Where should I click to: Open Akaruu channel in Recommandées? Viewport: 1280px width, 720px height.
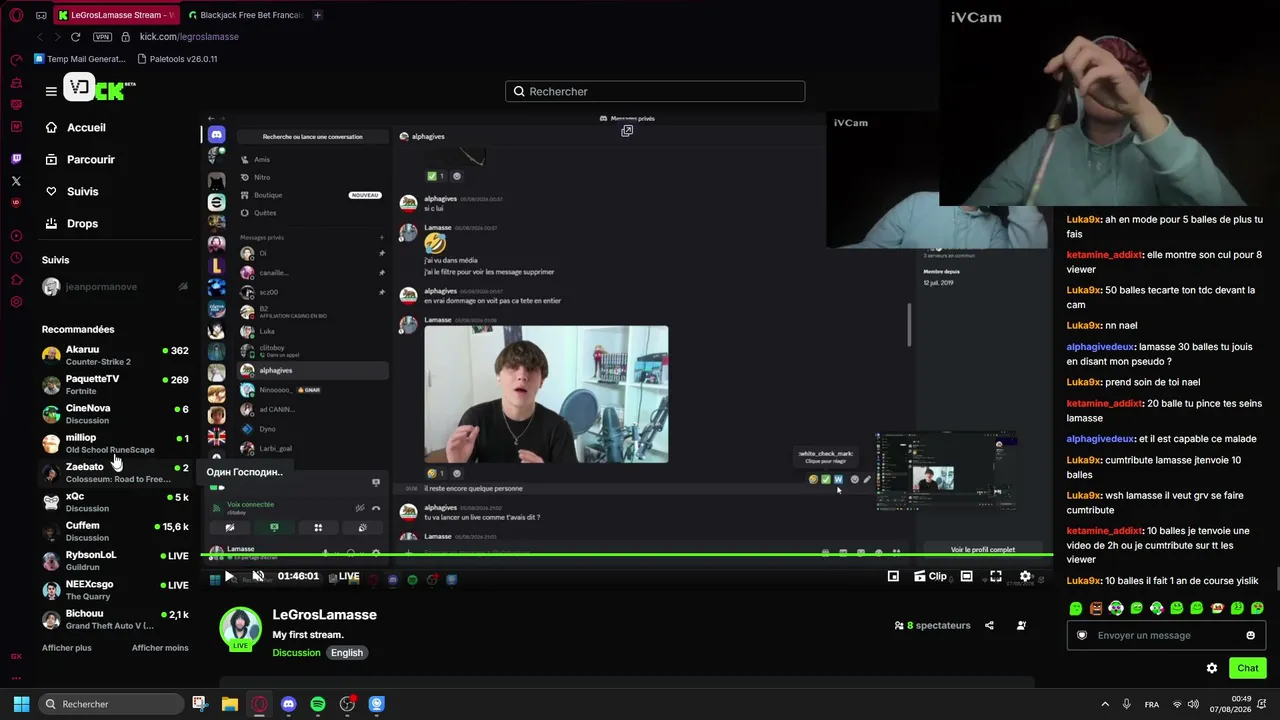point(116,355)
